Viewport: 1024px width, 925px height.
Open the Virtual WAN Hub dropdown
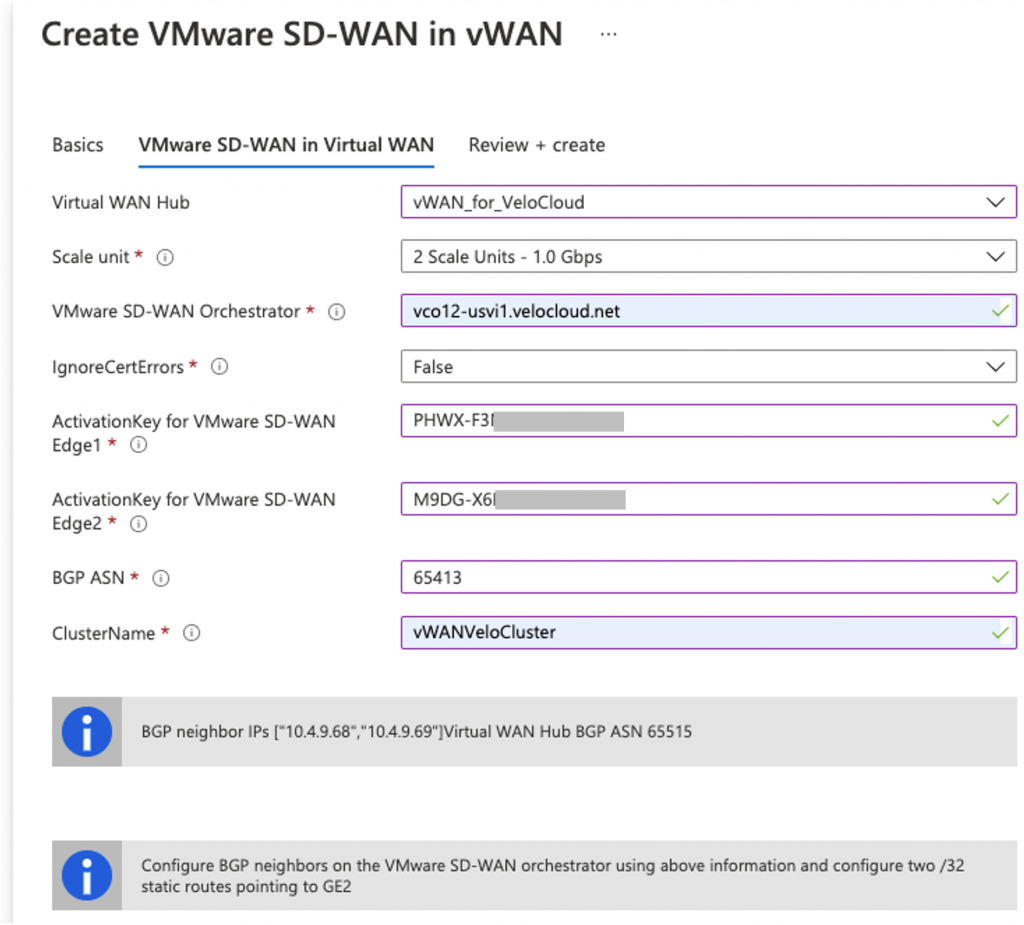point(709,202)
